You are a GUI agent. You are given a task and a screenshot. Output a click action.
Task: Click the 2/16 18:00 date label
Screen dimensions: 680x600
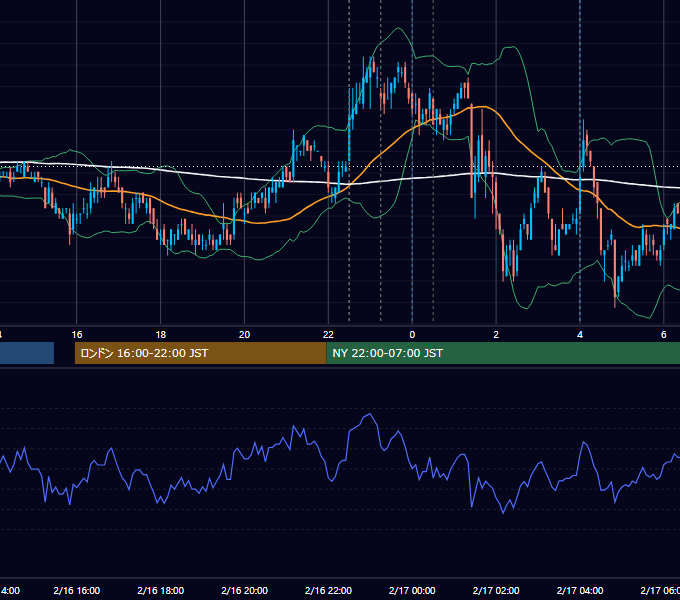coord(161,590)
